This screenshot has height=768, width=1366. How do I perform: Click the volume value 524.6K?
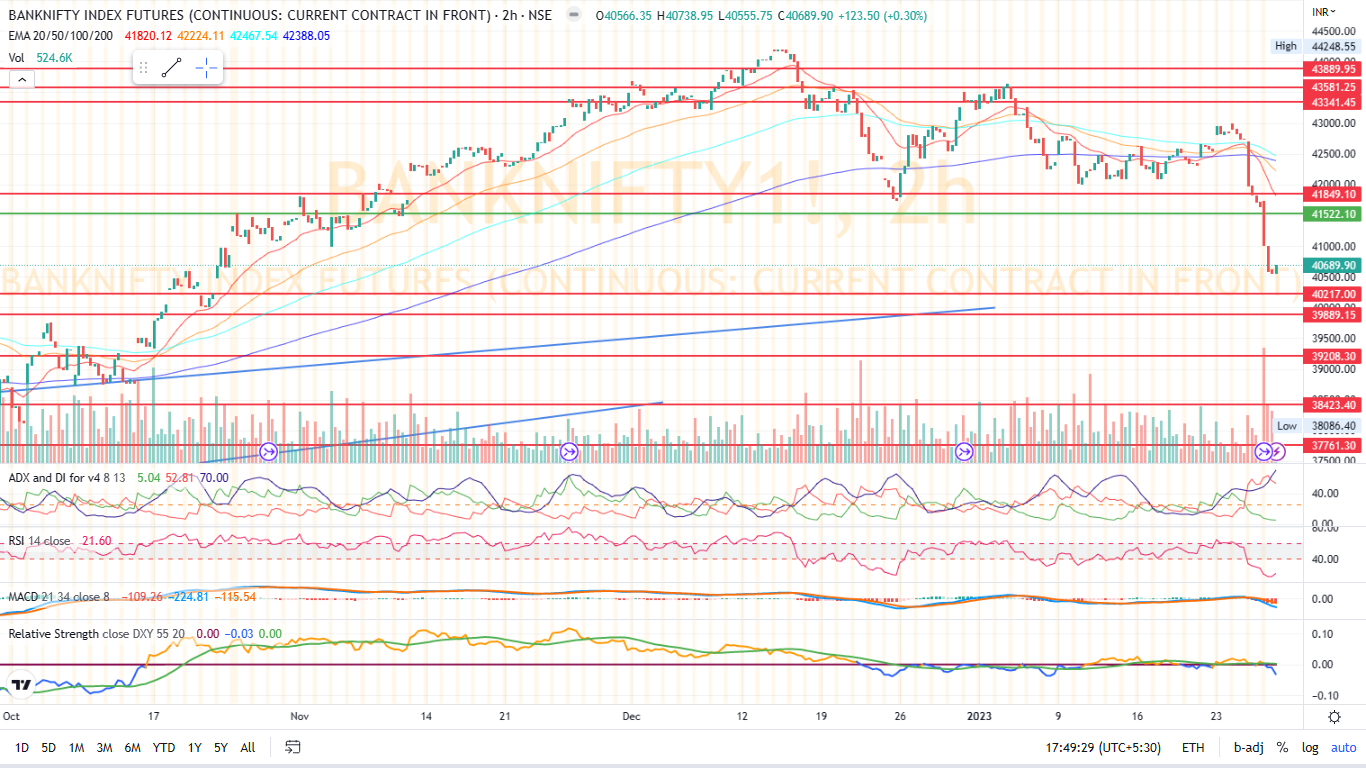point(53,58)
